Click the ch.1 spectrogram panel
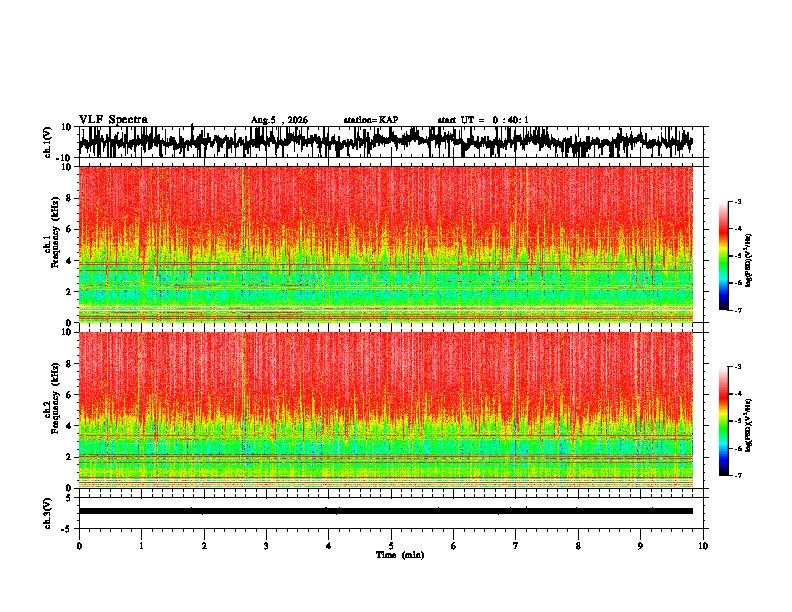The image size is (792, 612). point(385,244)
